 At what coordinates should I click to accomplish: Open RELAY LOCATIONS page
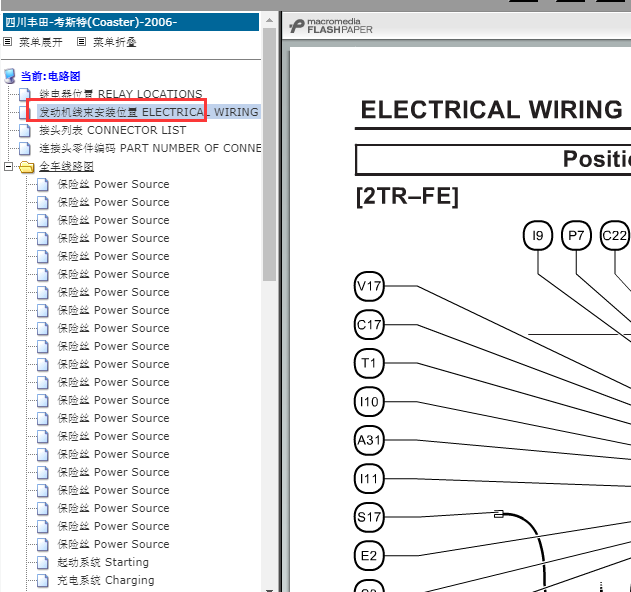click(120, 94)
